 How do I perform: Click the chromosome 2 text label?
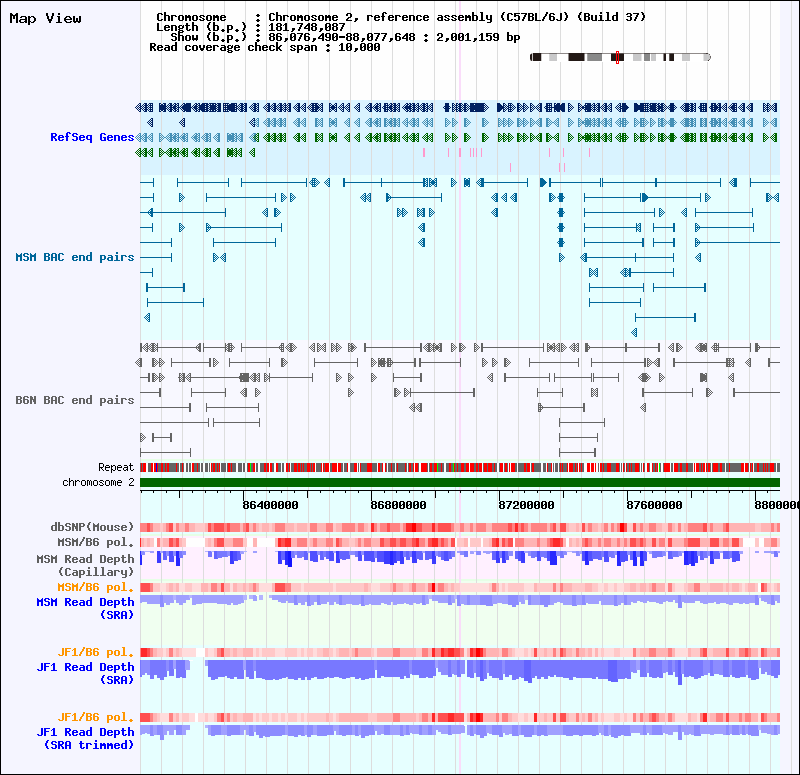pos(98,483)
